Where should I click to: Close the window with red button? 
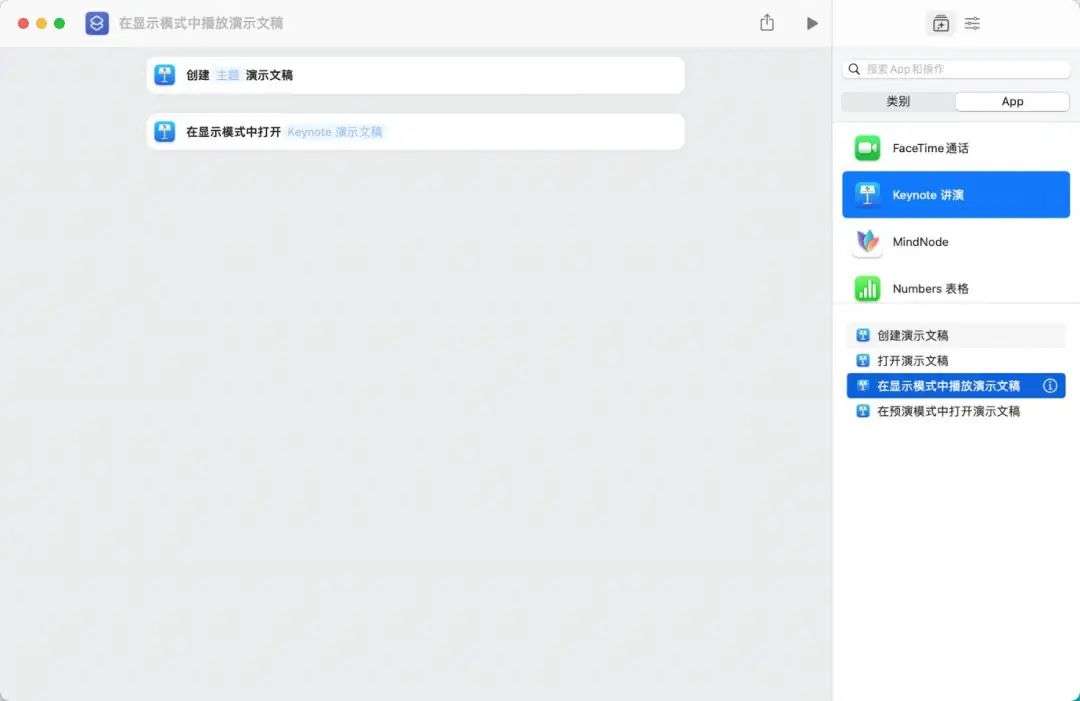pyautogui.click(x=23, y=23)
